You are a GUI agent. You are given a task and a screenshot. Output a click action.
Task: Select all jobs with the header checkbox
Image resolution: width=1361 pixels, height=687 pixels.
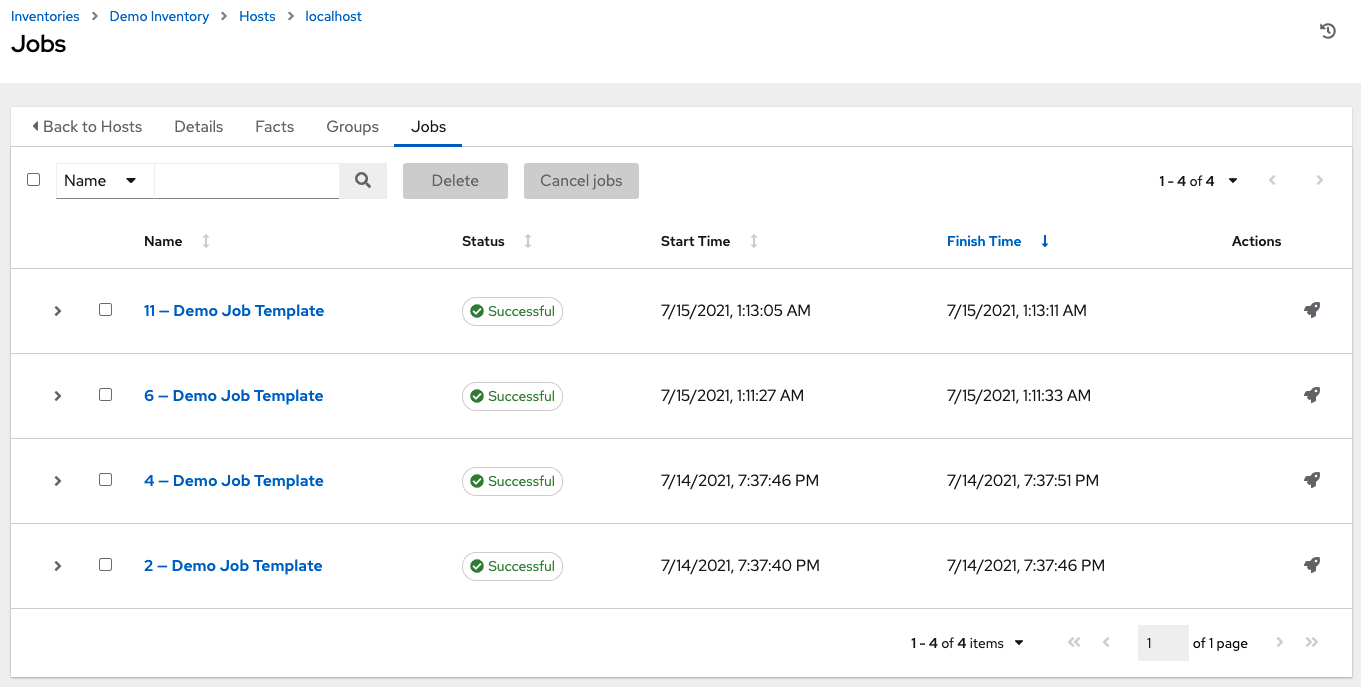(33, 179)
